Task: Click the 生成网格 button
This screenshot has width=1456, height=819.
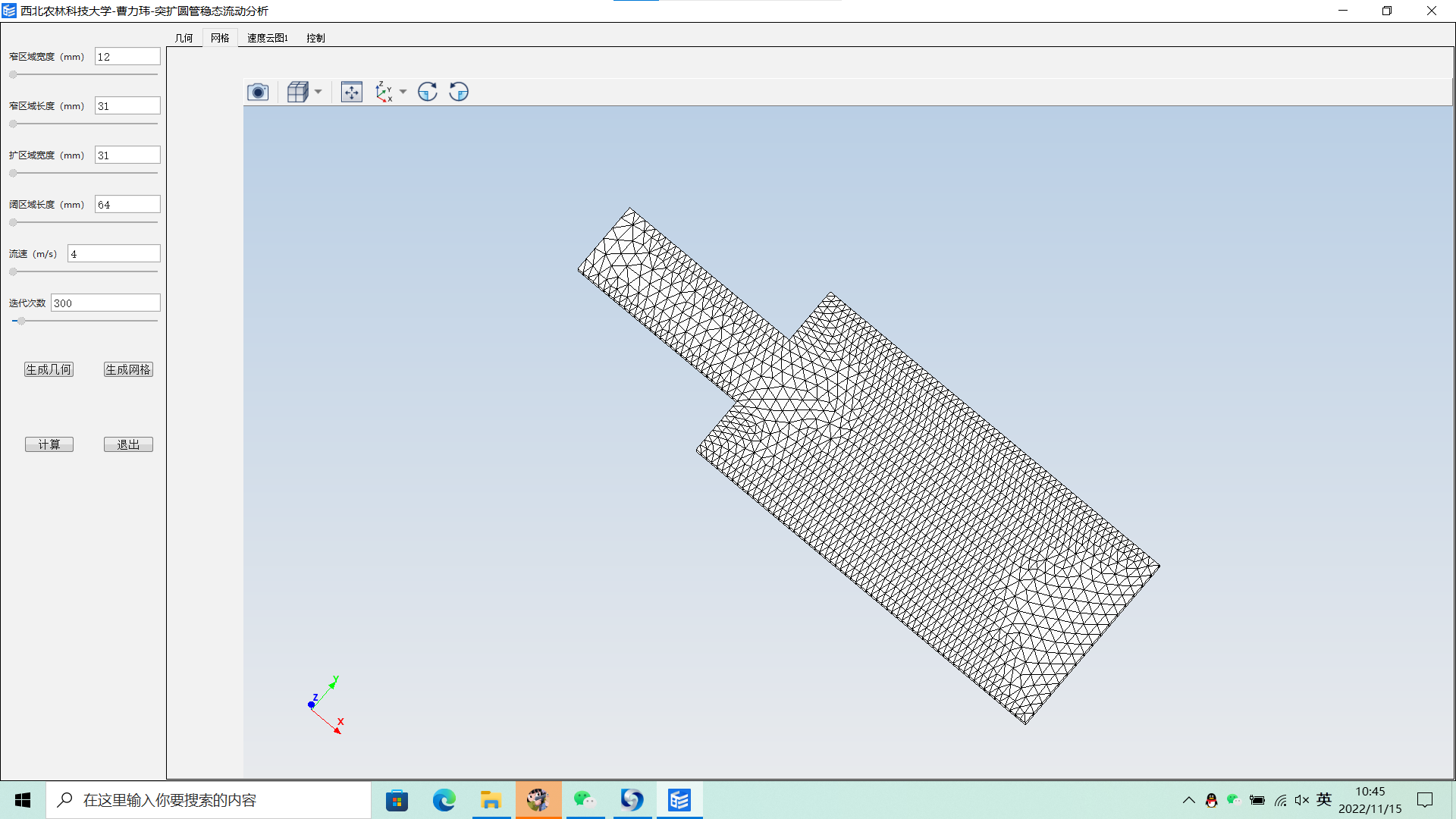Action: pyautogui.click(x=128, y=369)
